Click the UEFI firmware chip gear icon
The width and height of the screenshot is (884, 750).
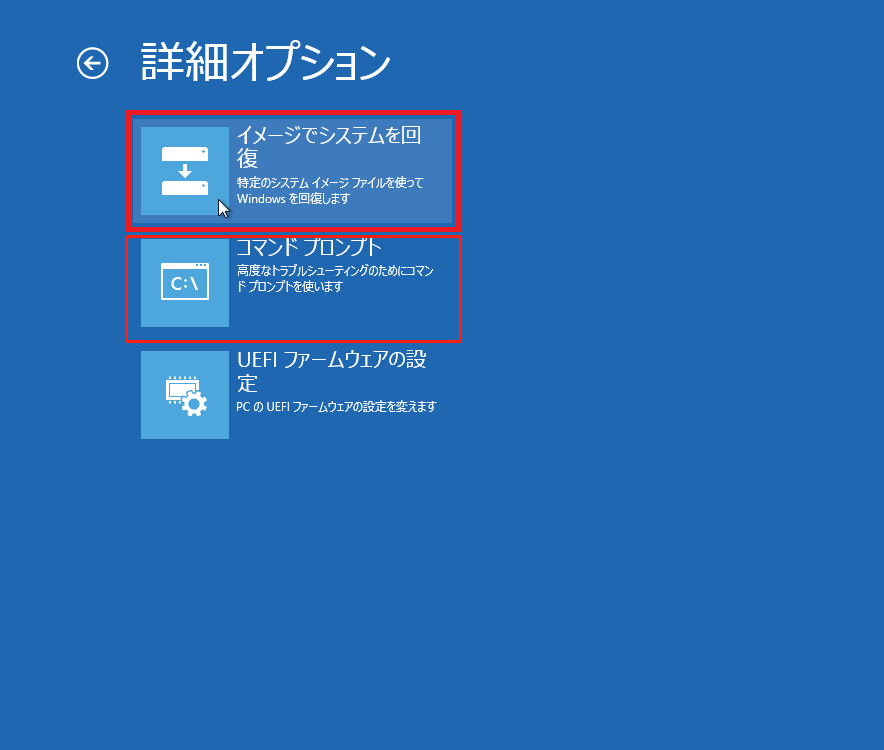(185, 395)
